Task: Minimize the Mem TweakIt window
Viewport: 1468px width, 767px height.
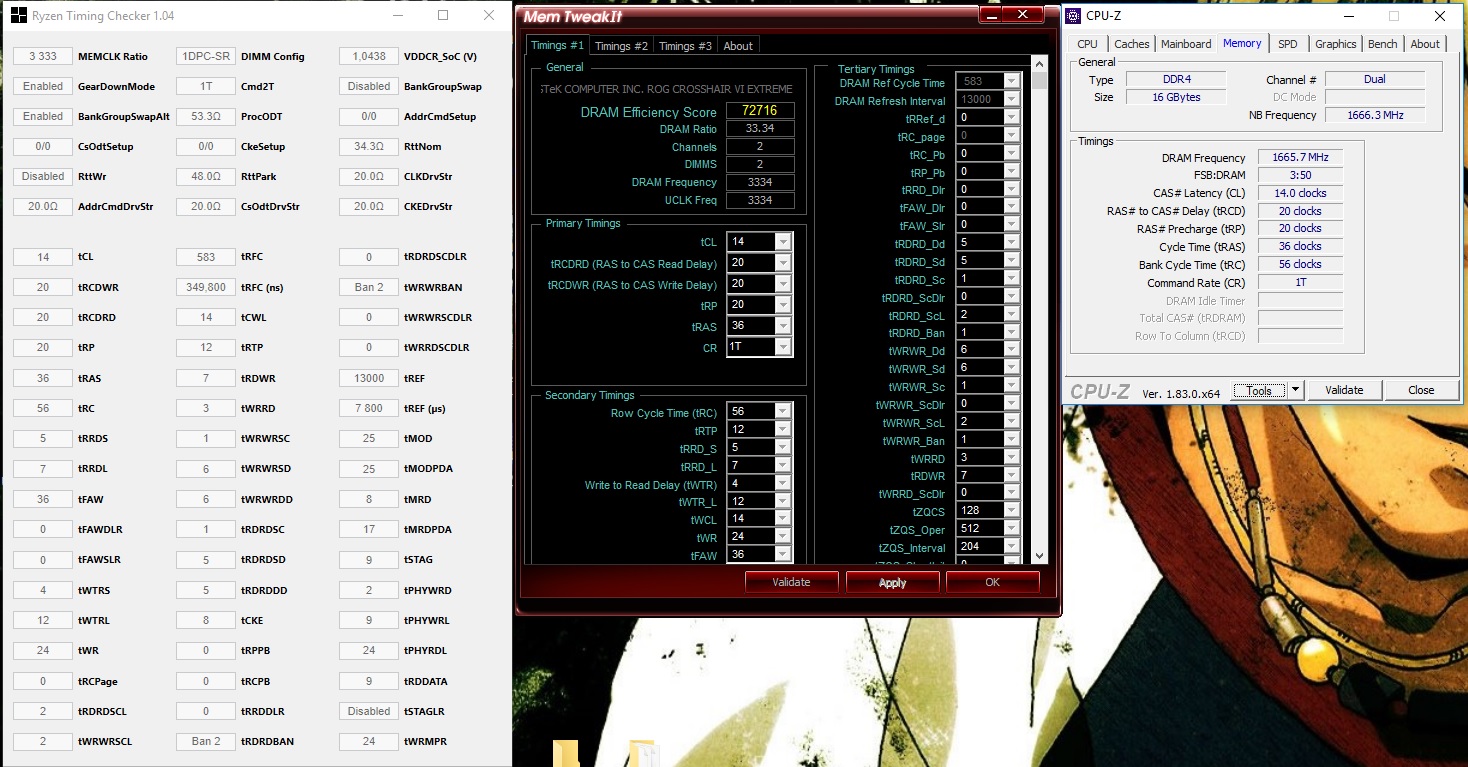Action: point(992,14)
